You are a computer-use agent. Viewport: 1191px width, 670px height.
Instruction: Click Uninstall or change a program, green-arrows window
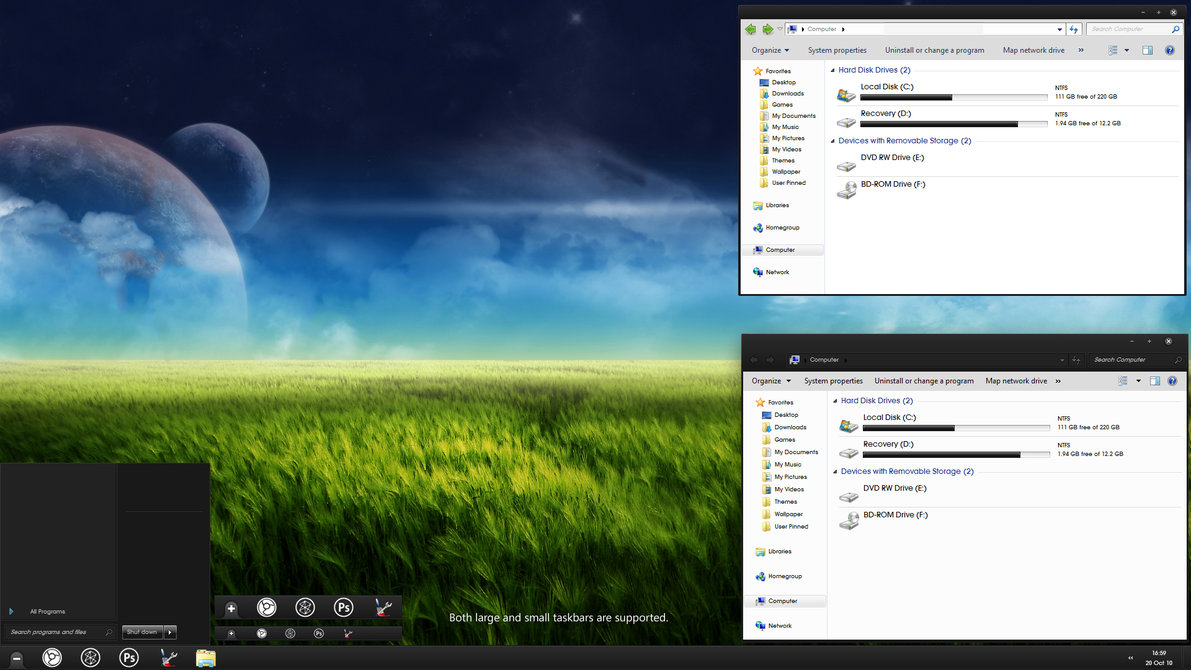tap(934, 50)
